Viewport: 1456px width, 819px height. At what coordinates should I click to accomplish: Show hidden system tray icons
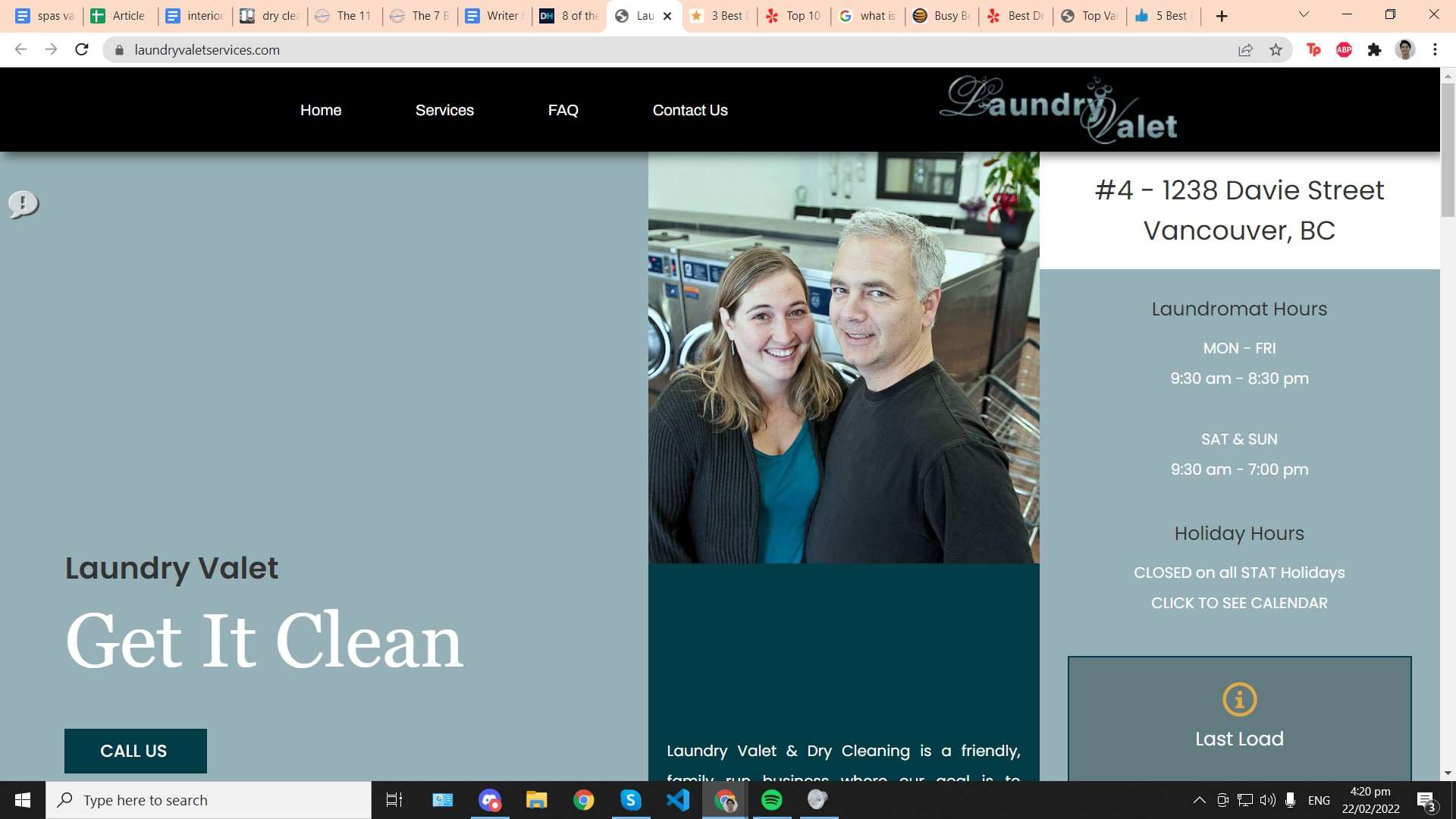[1199, 800]
